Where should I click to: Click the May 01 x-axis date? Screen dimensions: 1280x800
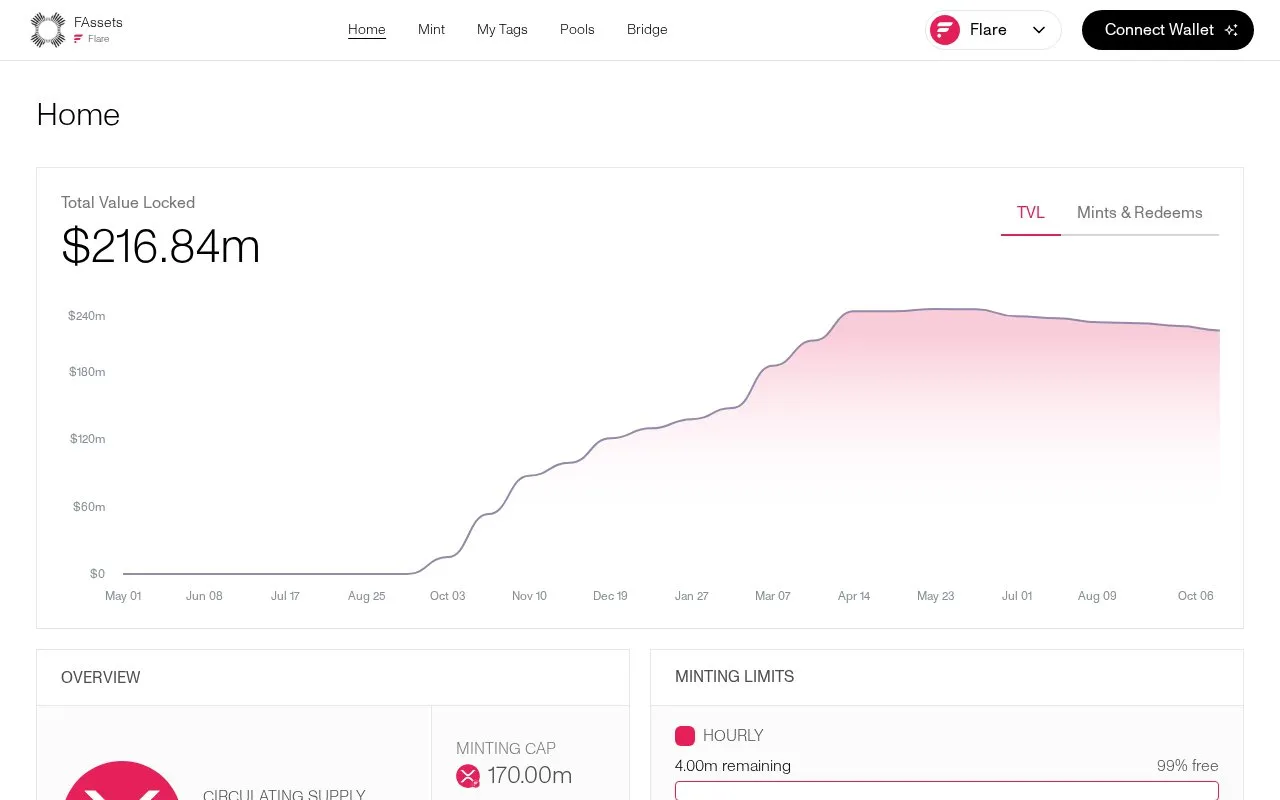point(123,596)
